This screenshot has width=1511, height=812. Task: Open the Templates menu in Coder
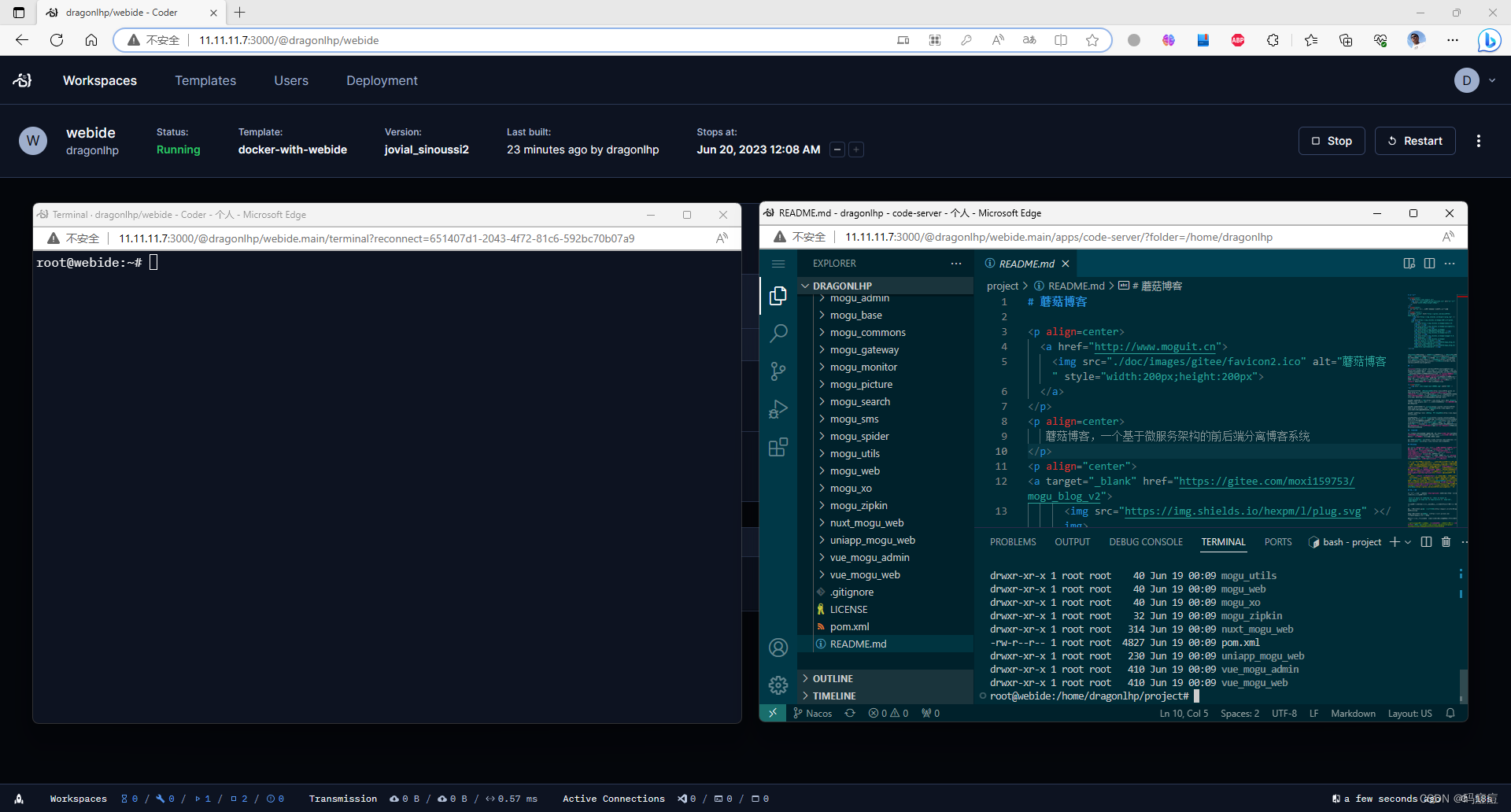point(205,80)
